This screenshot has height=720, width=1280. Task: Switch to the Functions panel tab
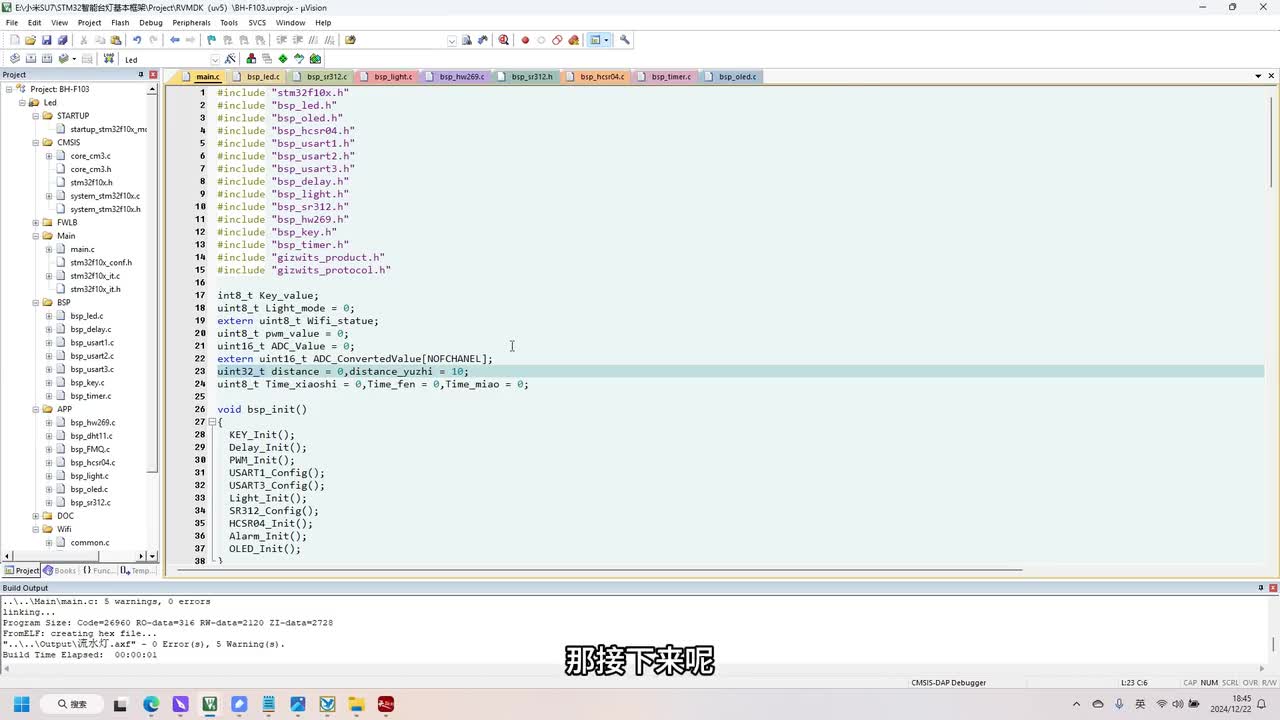99,570
